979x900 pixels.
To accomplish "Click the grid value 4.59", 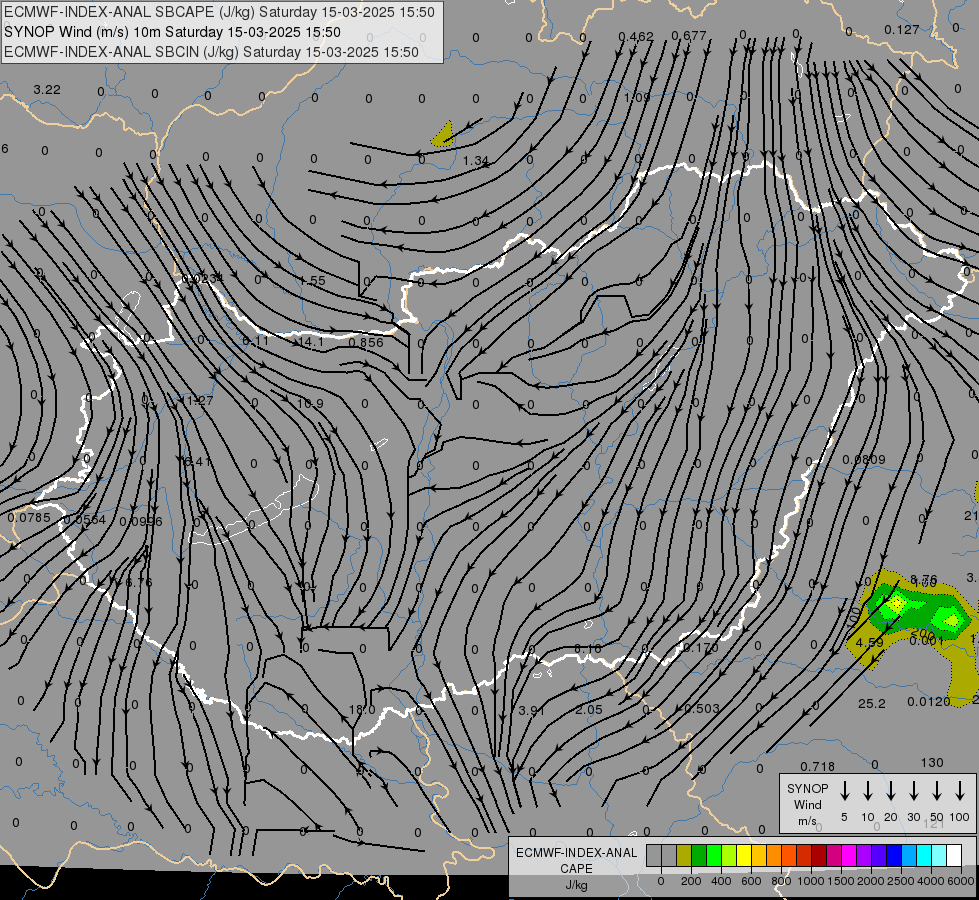I will click(870, 642).
